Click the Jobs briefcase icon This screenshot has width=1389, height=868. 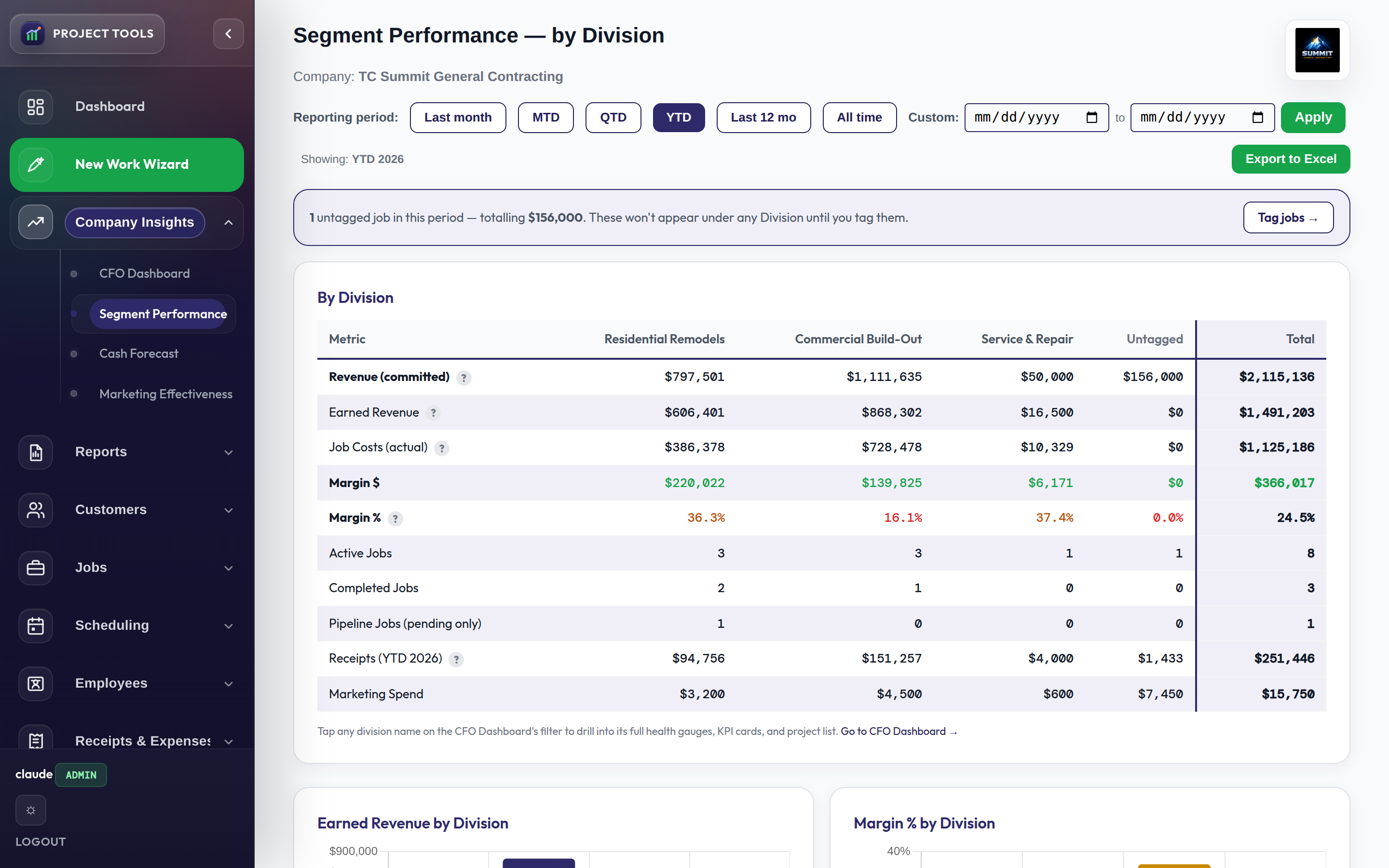(x=36, y=568)
